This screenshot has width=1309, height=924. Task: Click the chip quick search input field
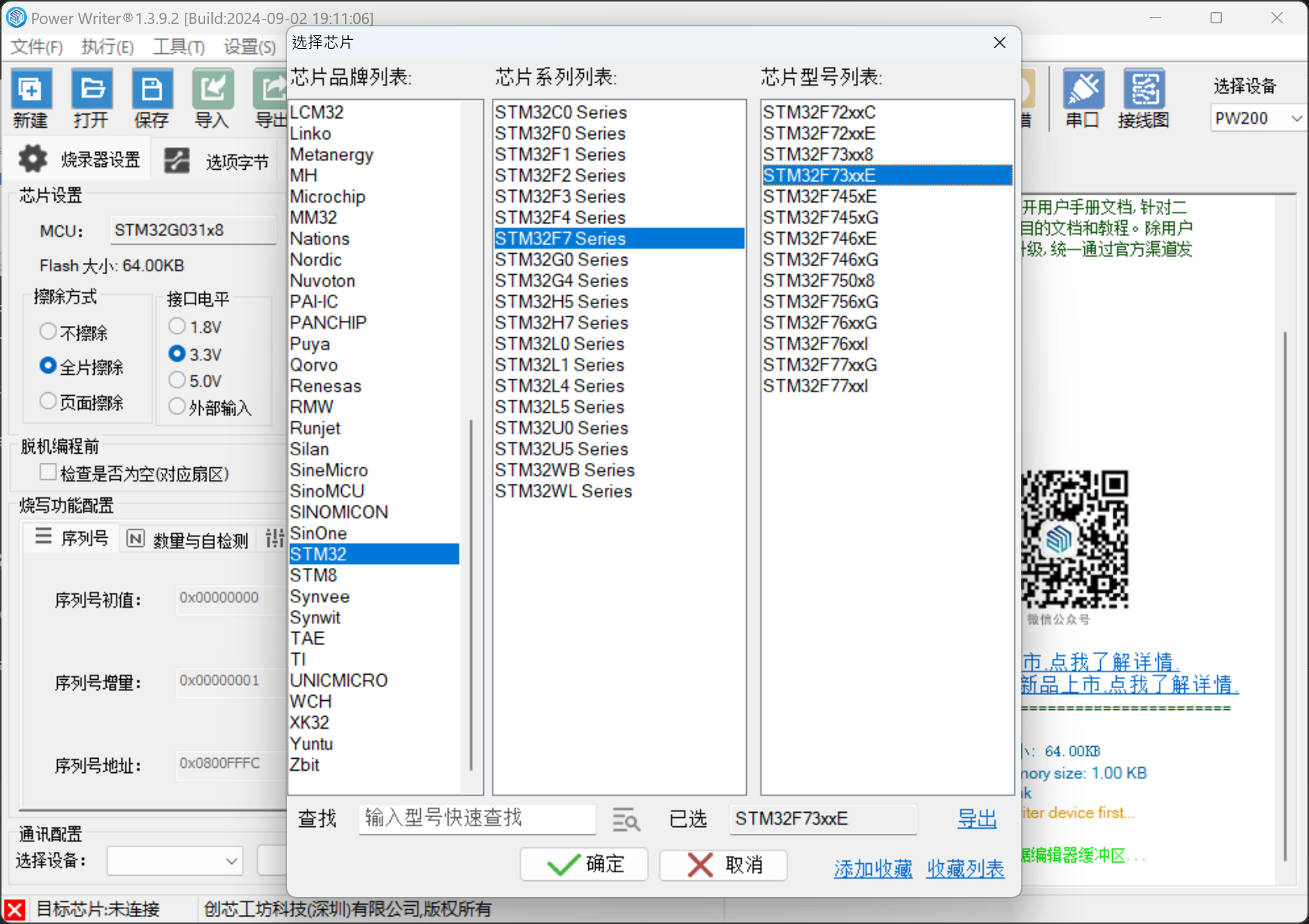pyautogui.click(x=477, y=818)
